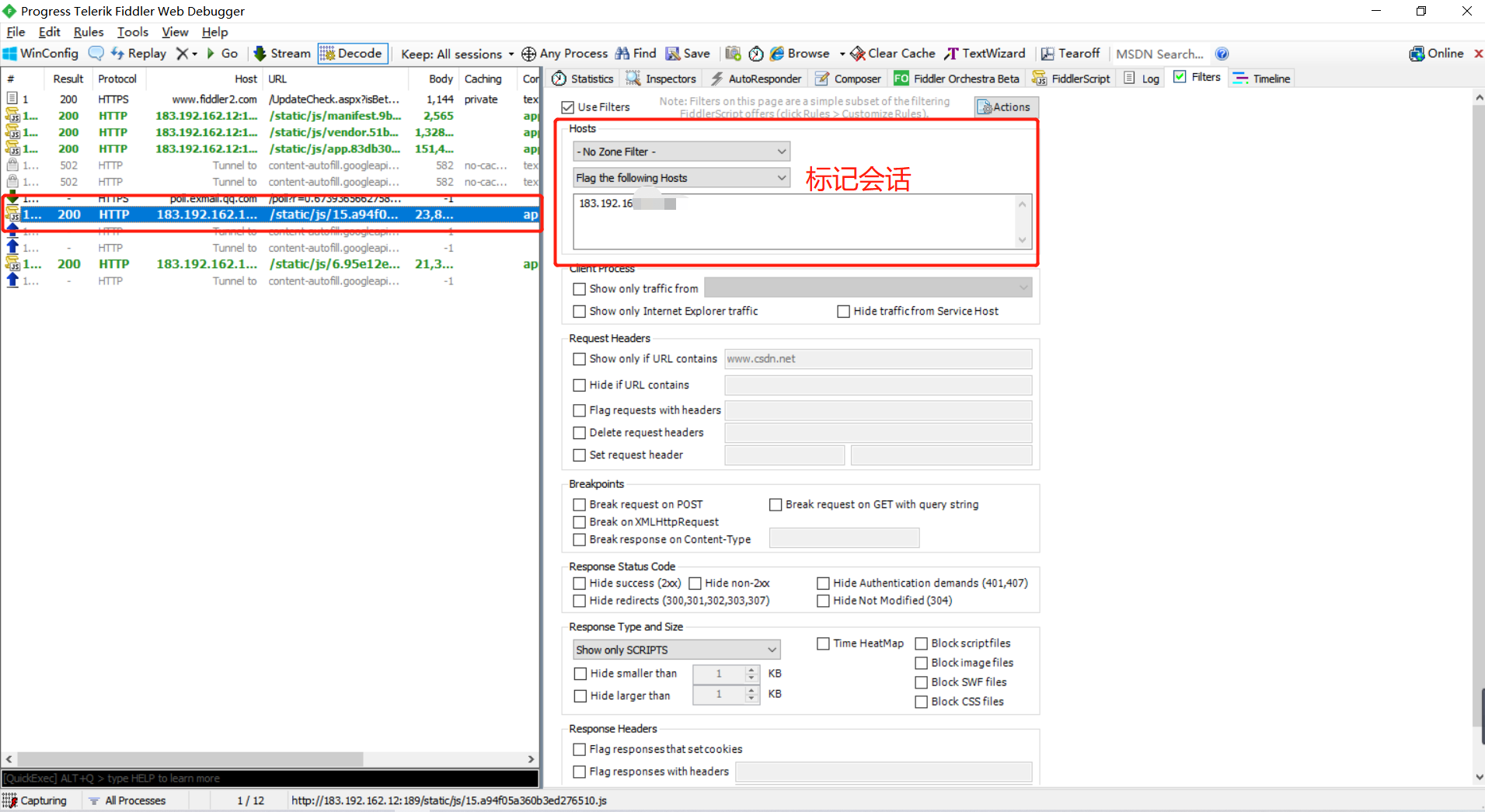Image resolution: width=1485 pixels, height=812 pixels.
Task: Save sessions using the Save icon
Action: coord(688,53)
